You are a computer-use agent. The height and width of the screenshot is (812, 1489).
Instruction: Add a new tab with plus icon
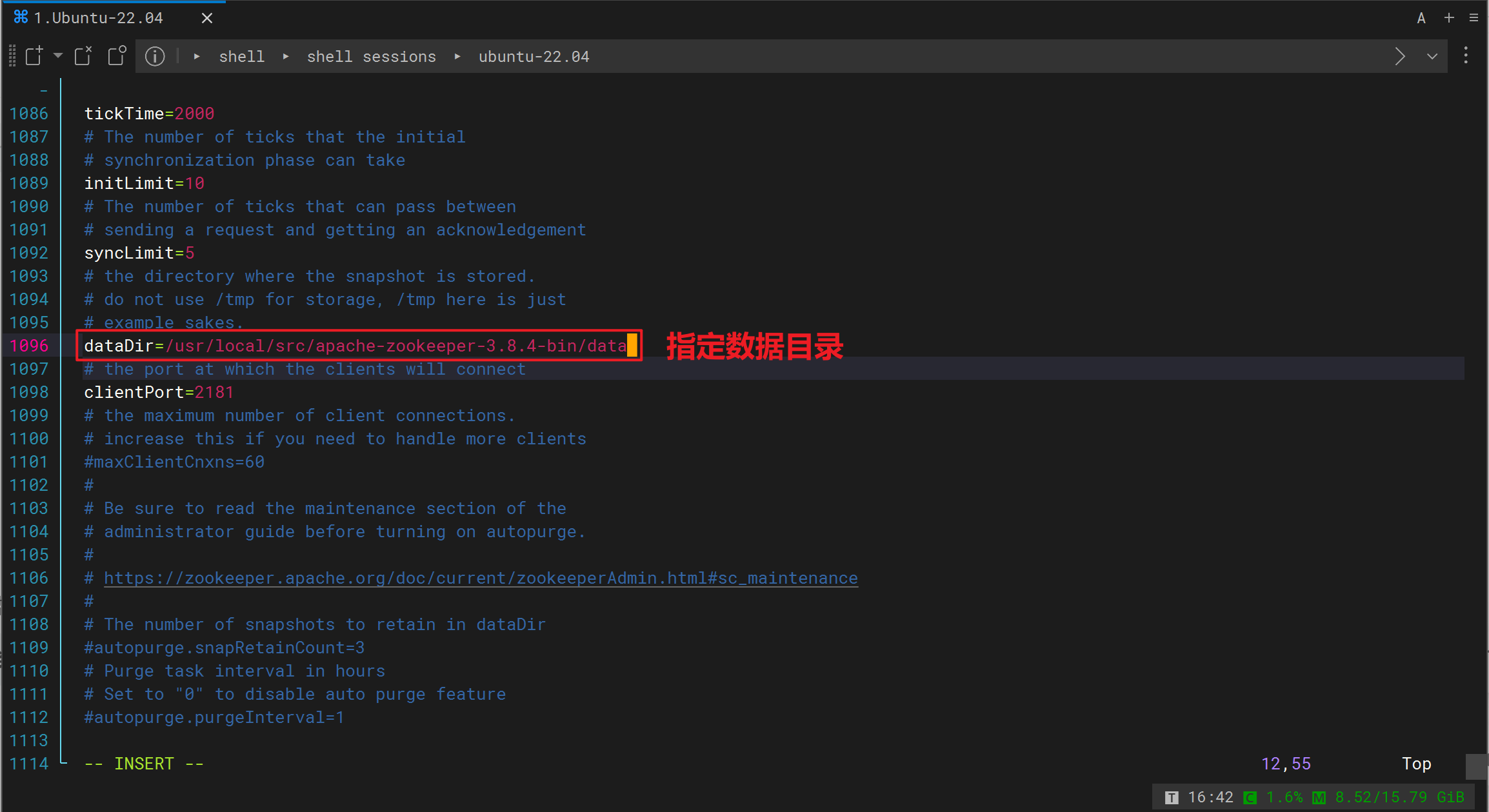click(x=1449, y=18)
